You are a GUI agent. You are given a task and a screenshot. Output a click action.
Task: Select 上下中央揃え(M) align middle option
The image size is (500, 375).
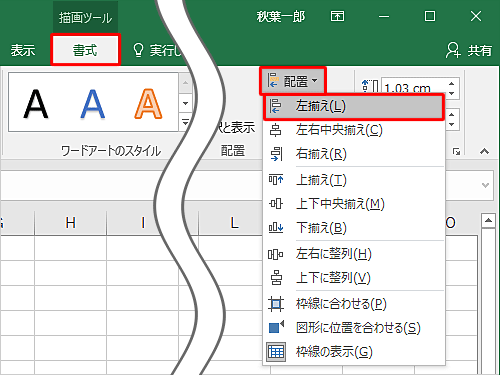[x=354, y=204]
